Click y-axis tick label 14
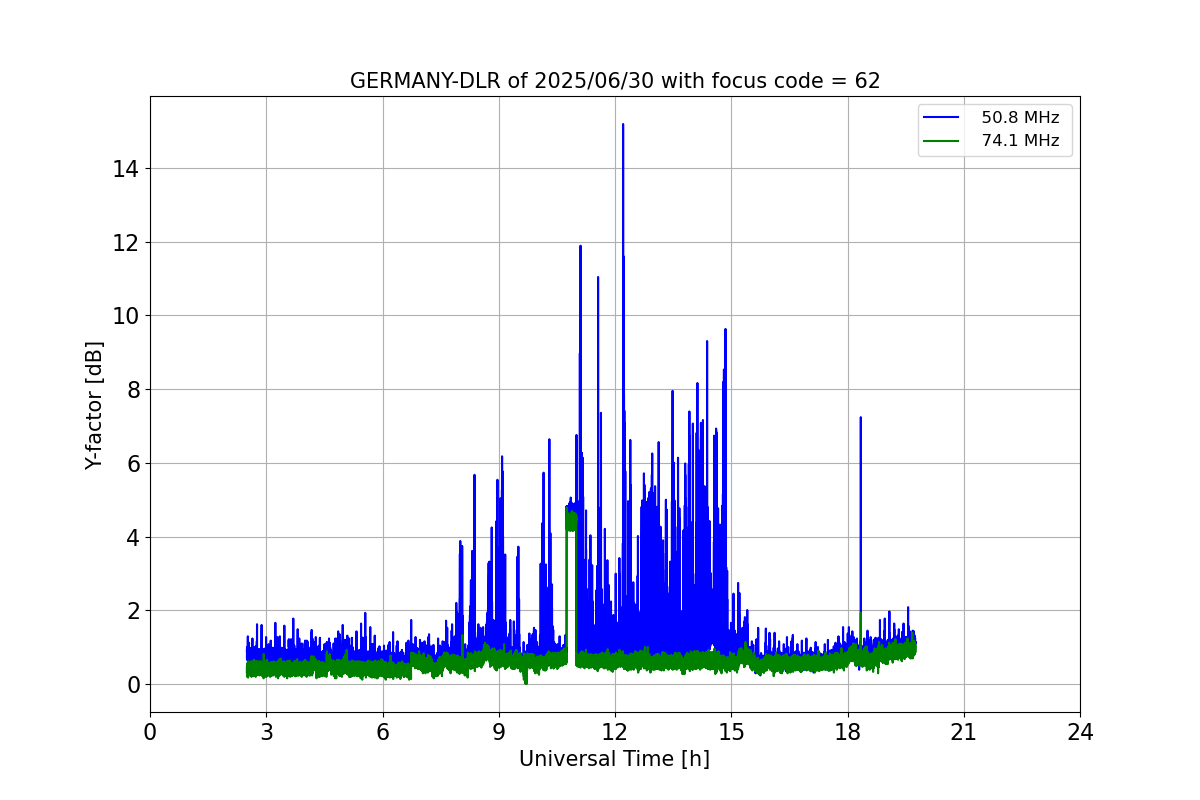The width and height of the screenshot is (1200, 800). 126,169
